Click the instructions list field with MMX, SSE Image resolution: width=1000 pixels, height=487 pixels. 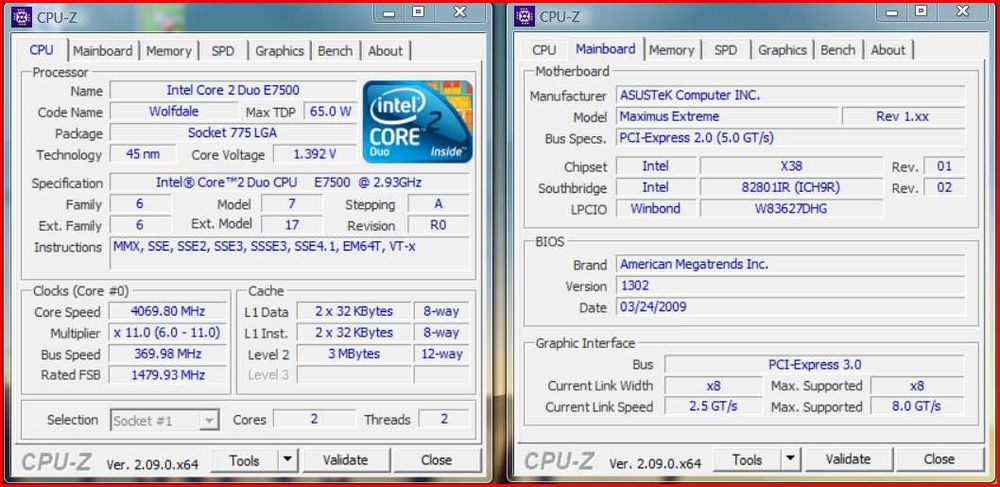click(x=289, y=254)
